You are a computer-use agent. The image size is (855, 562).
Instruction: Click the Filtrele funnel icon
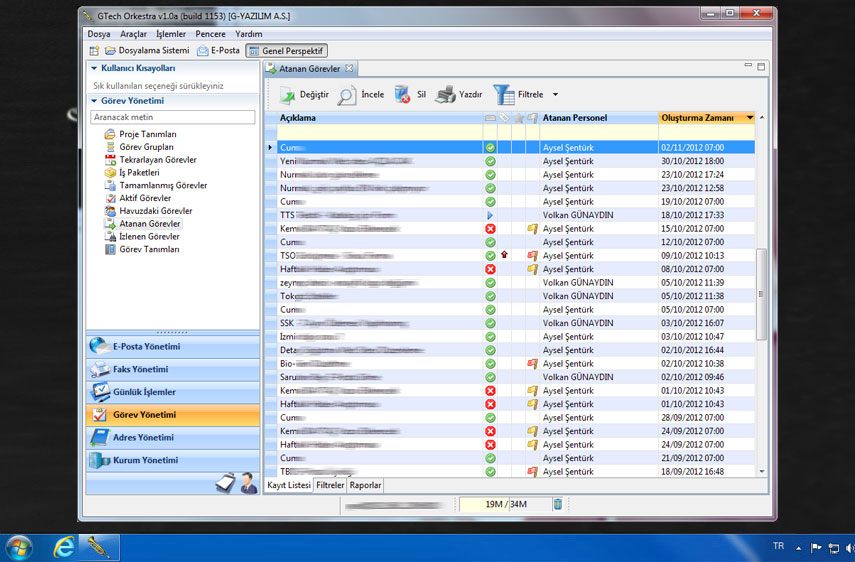click(x=503, y=95)
